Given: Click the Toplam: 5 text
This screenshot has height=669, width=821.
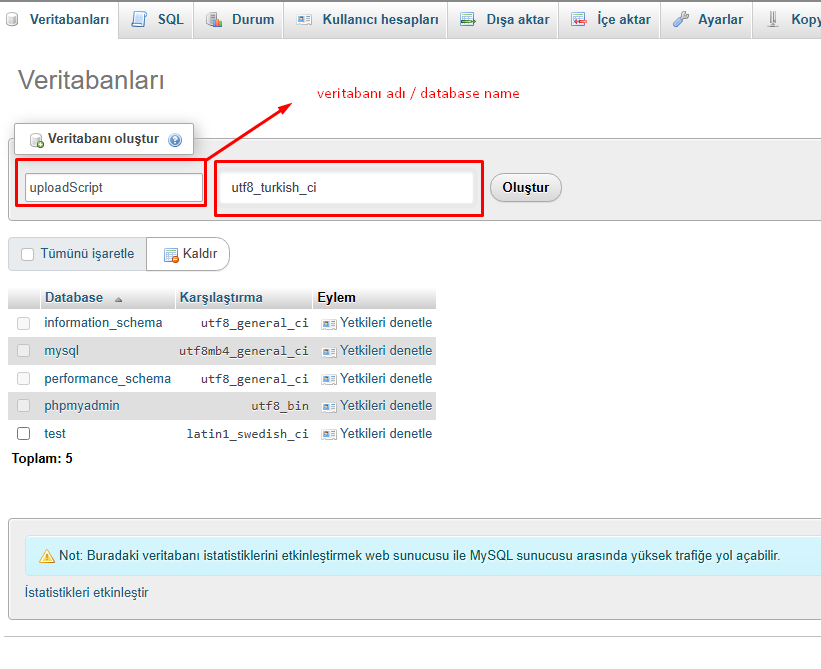Looking at the screenshot, I should pos(42,459).
